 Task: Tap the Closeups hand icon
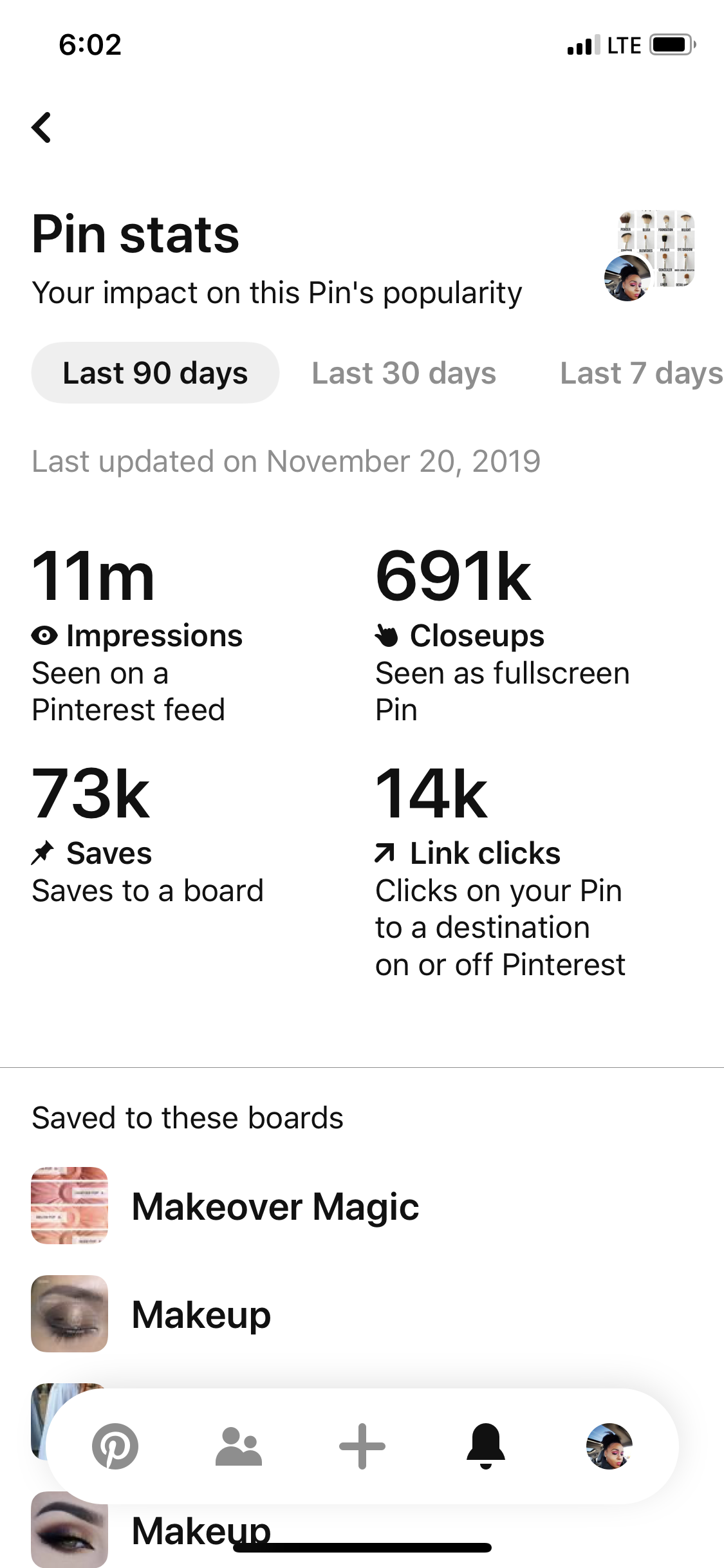click(387, 636)
